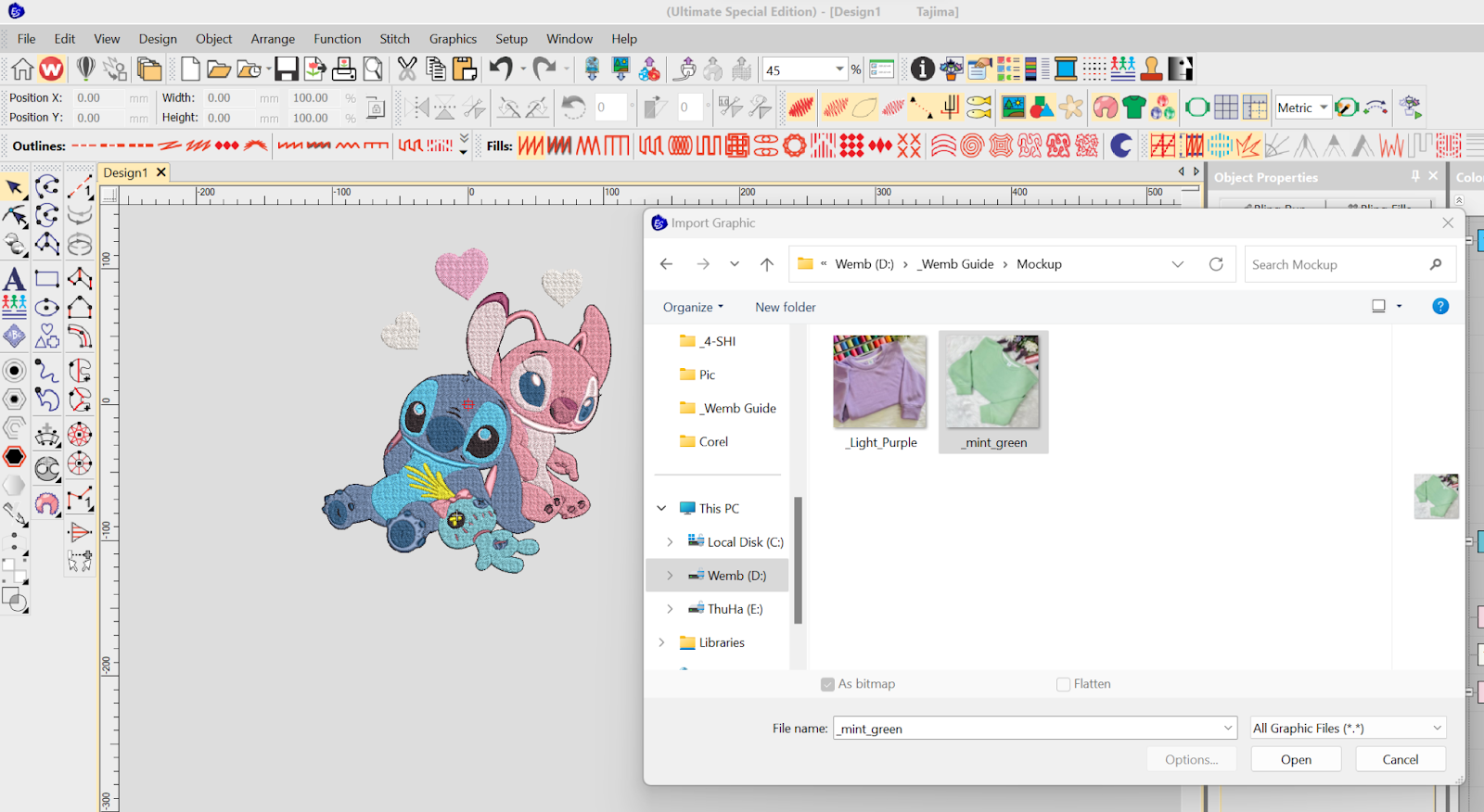1484x812 pixels.
Task: Toggle the Flatten checkbox
Action: pos(1063,684)
